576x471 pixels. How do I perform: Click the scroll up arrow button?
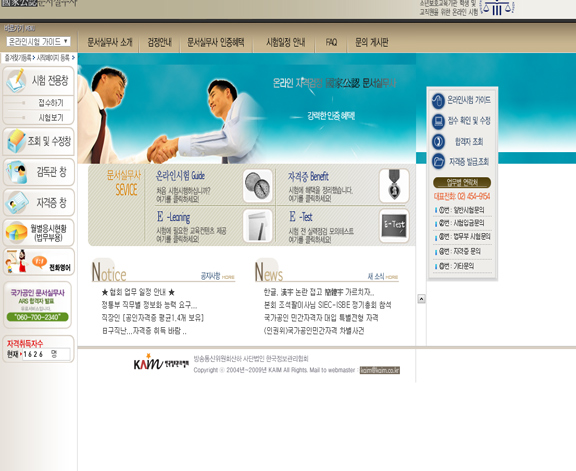pos(421,299)
